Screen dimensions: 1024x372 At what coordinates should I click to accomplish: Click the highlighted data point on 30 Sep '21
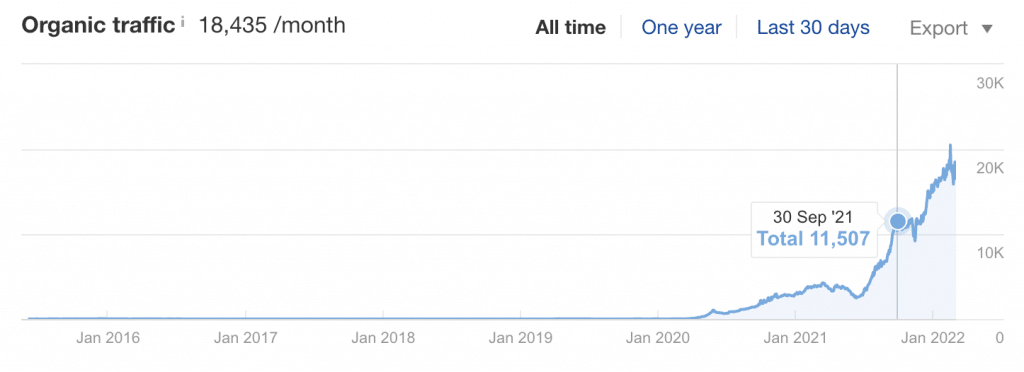click(898, 221)
